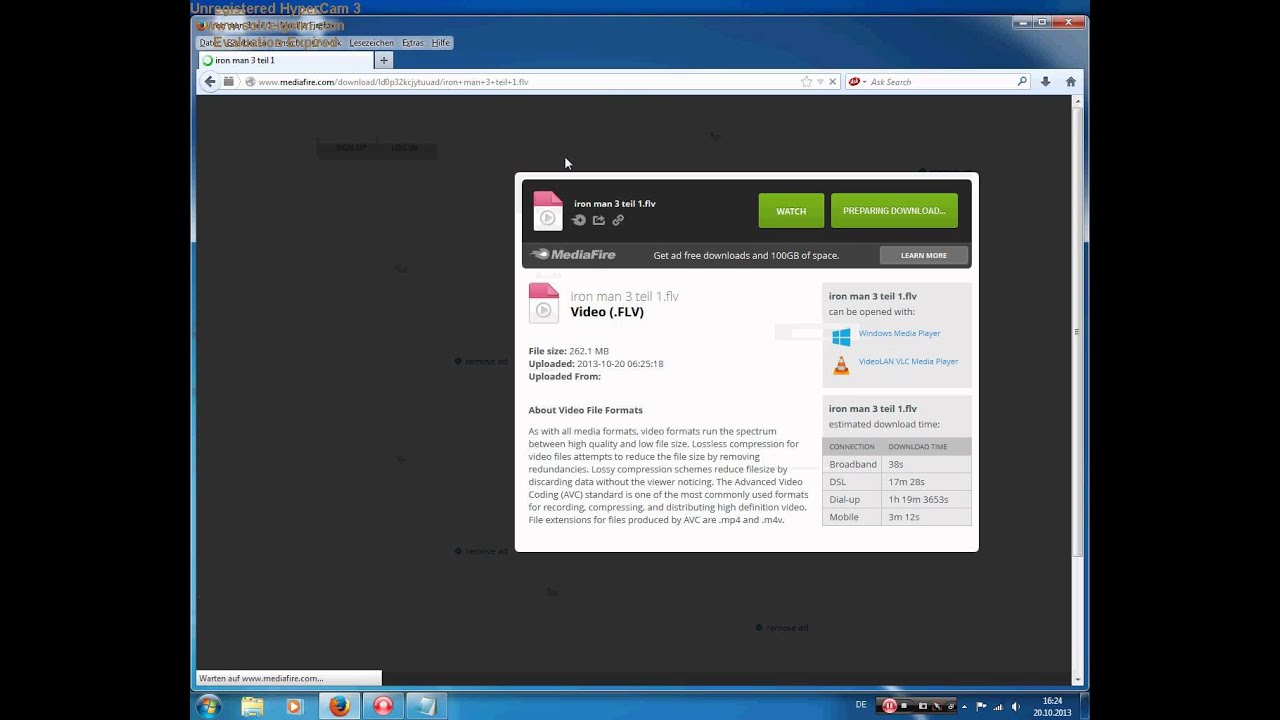The height and width of the screenshot is (720, 1280).
Task: Open Windows Explorer from the taskbar
Action: click(251, 706)
